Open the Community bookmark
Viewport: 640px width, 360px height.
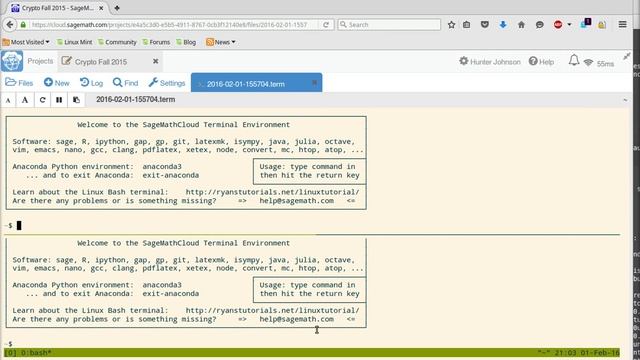click(117, 42)
